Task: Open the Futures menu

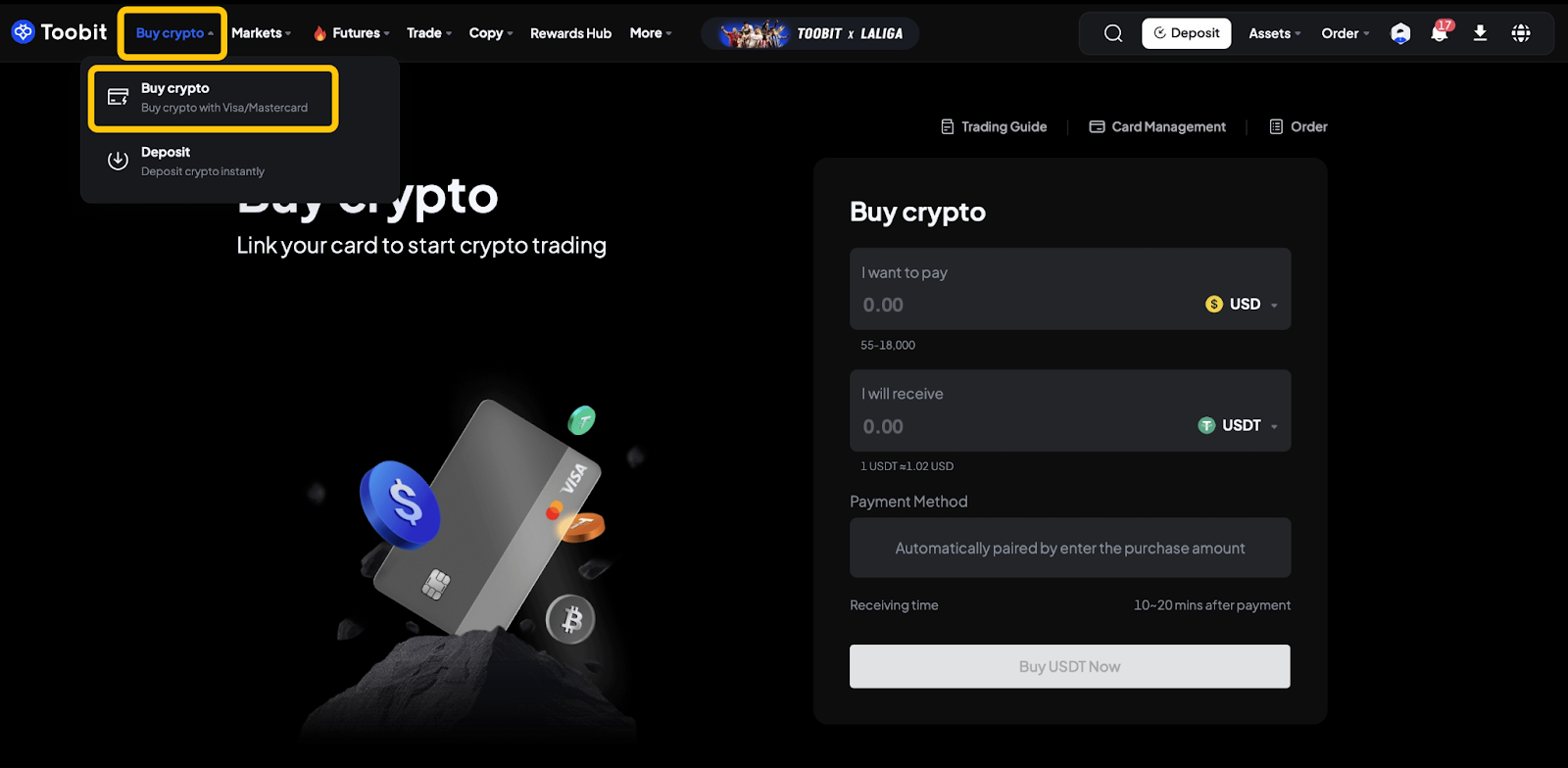Action: coord(351,33)
